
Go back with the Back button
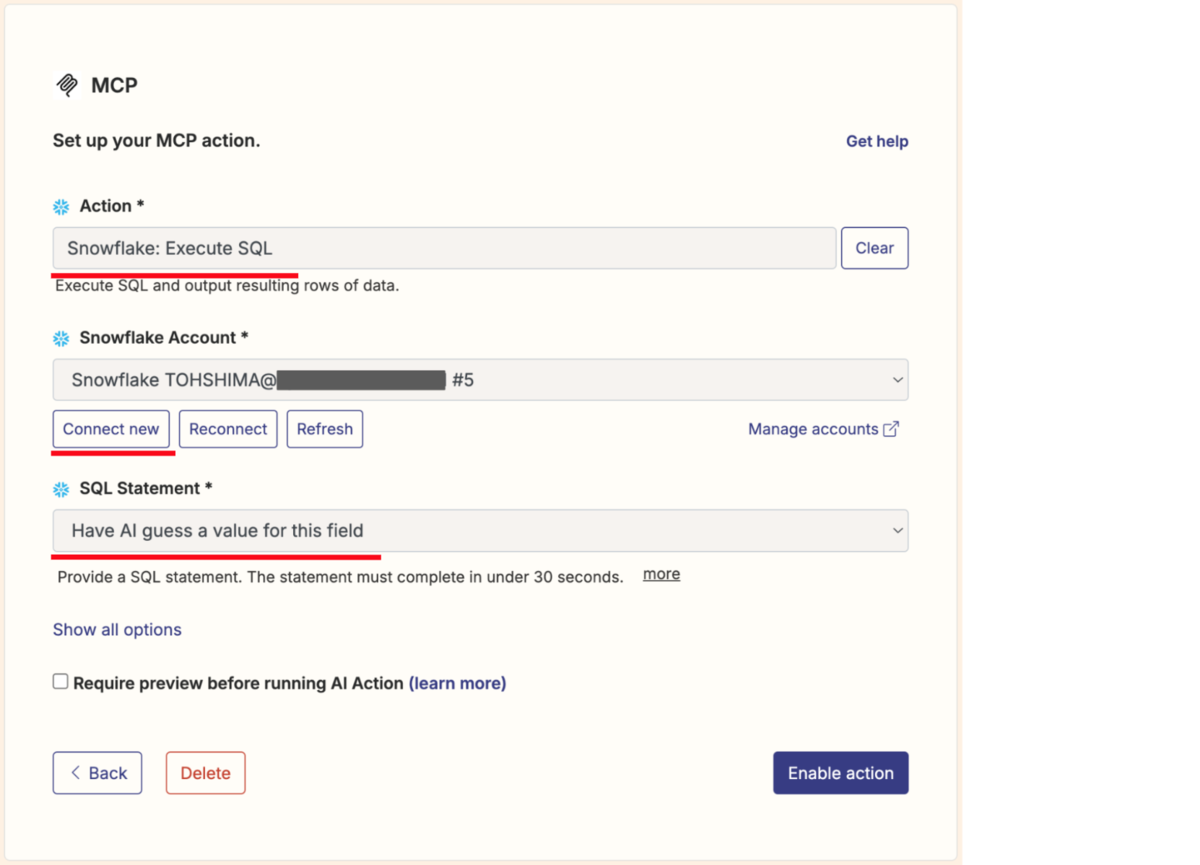pyautogui.click(x=97, y=773)
